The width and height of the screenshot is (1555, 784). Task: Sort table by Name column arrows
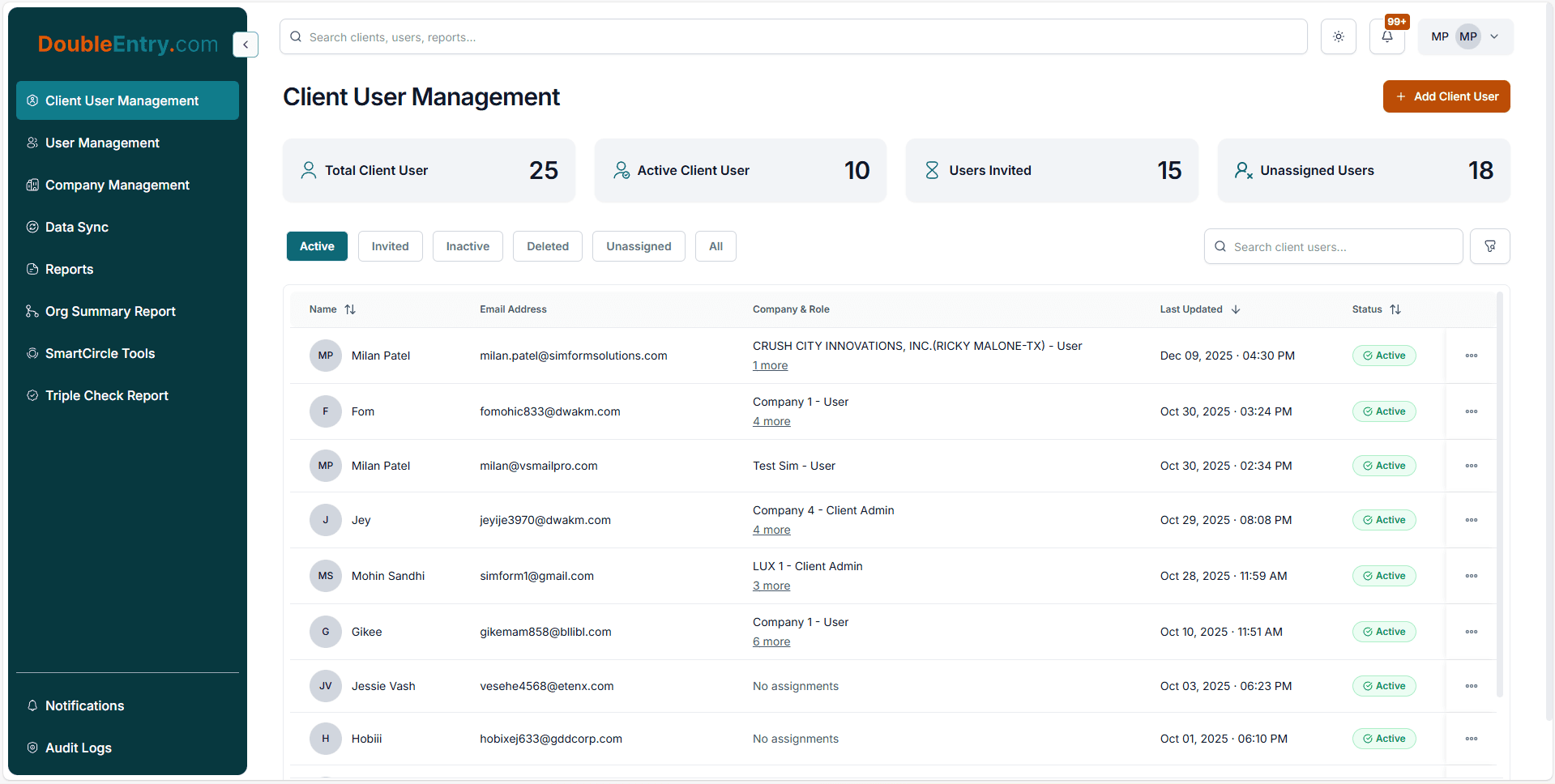tap(350, 309)
